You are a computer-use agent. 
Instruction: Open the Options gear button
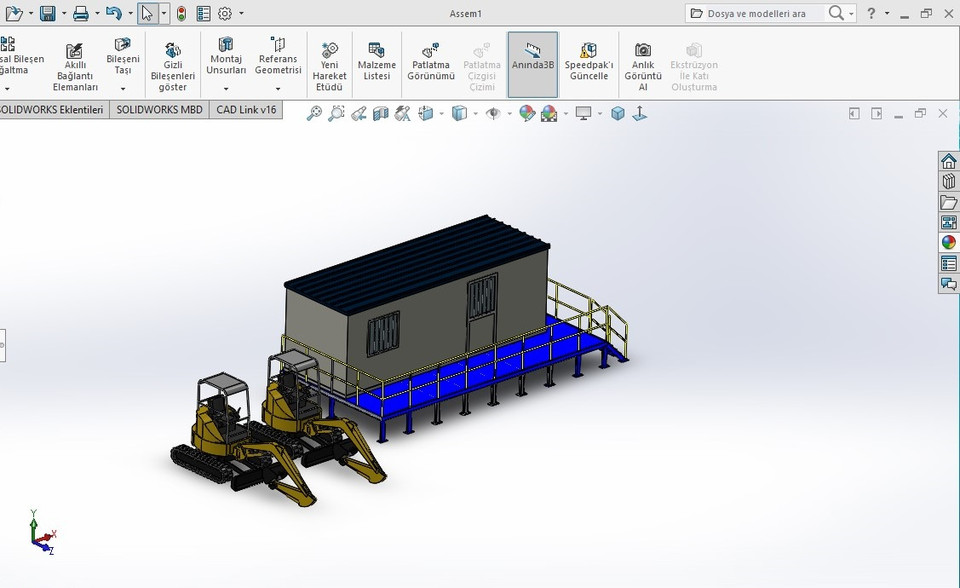tap(225, 13)
